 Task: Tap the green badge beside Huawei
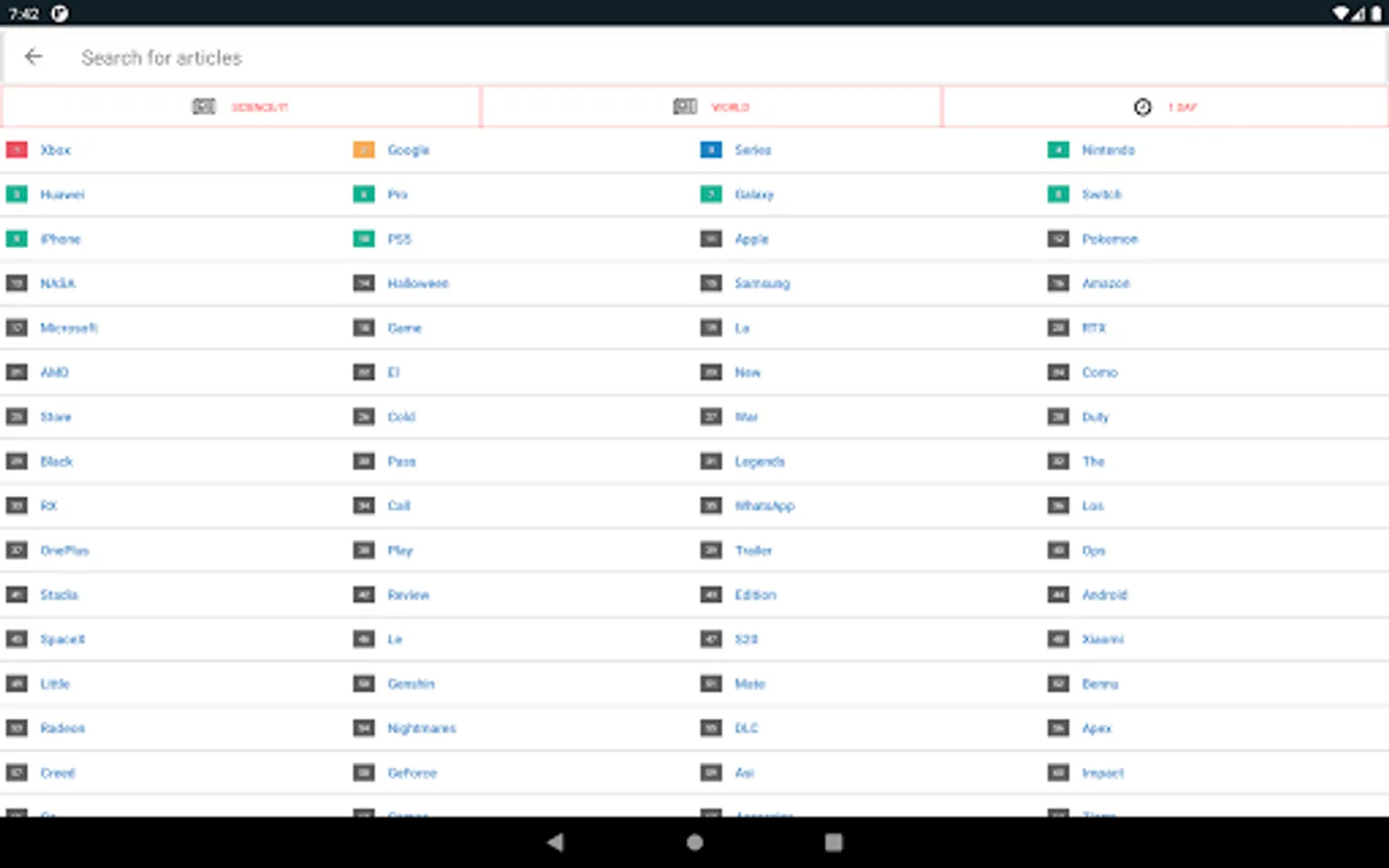16,194
